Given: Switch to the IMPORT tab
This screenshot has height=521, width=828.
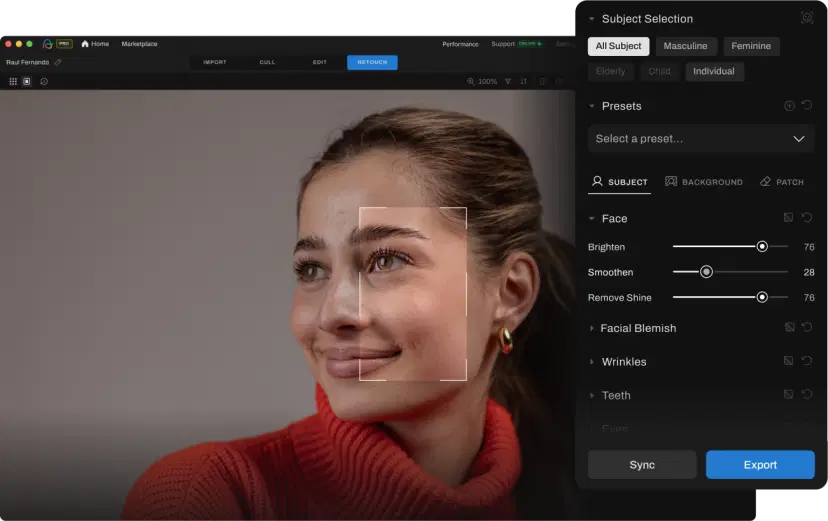Looking at the screenshot, I should click(x=214, y=62).
